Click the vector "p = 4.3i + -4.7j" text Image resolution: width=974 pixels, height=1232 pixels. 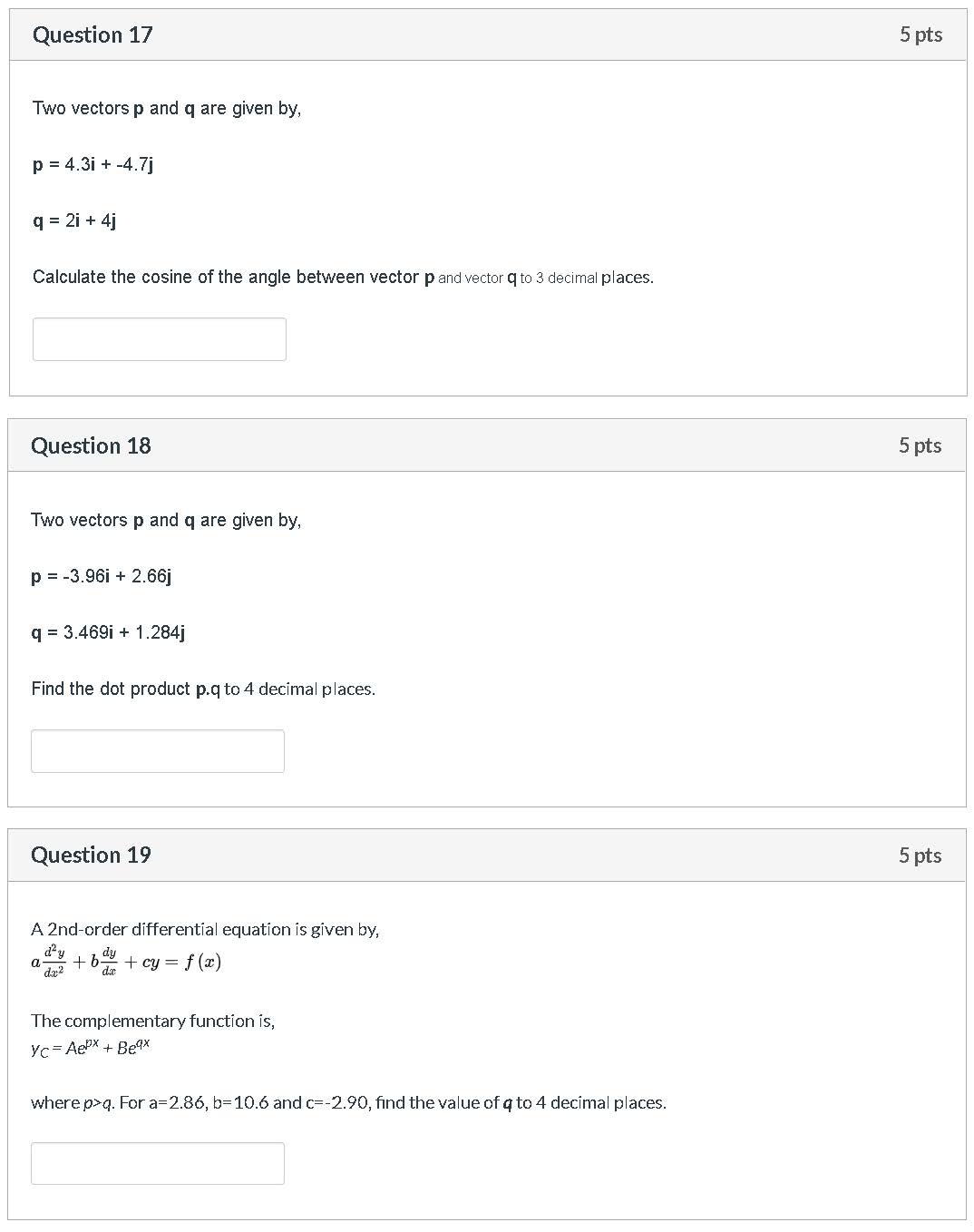[x=93, y=165]
